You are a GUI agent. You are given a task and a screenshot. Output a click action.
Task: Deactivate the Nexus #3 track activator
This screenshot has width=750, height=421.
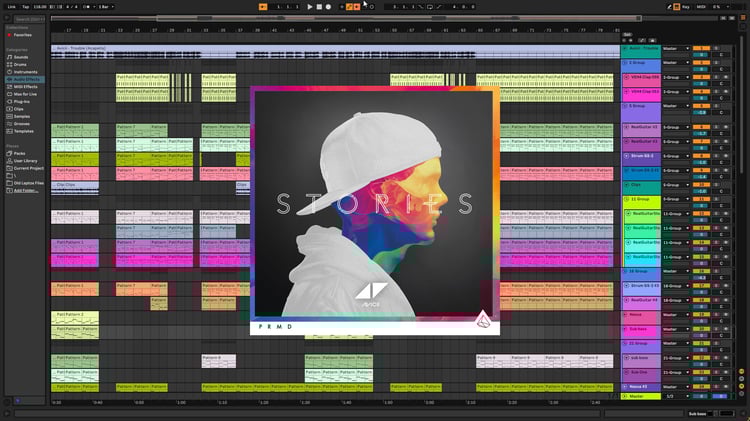[702, 387]
